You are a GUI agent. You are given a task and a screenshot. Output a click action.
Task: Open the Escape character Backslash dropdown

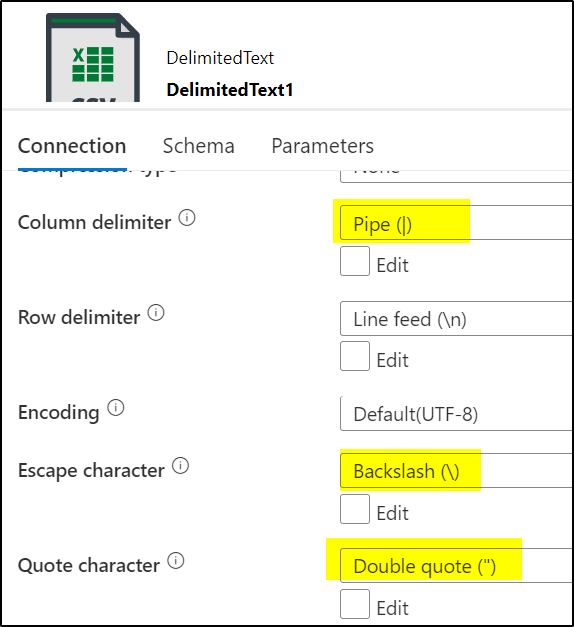457,471
